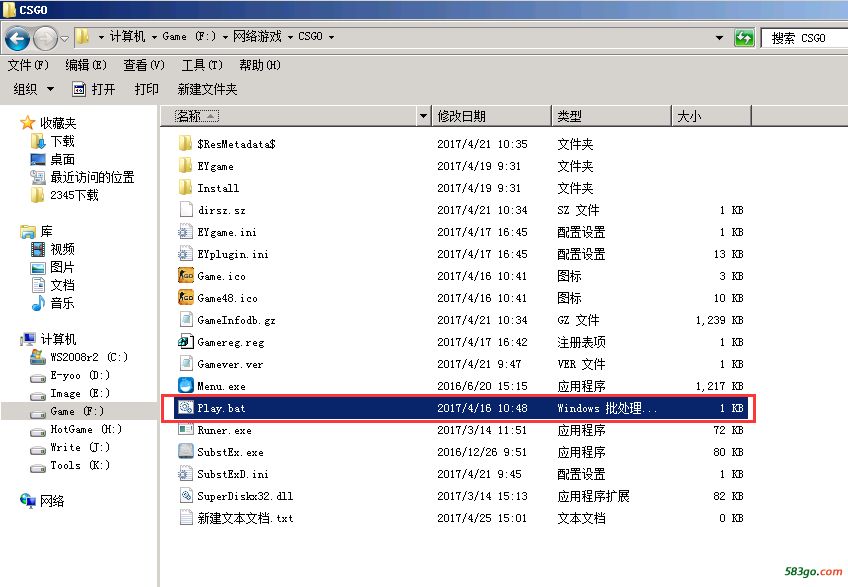Image resolution: width=848 pixels, height=587 pixels.
Task: Click the 打印 toolbar button
Action: [x=147, y=89]
